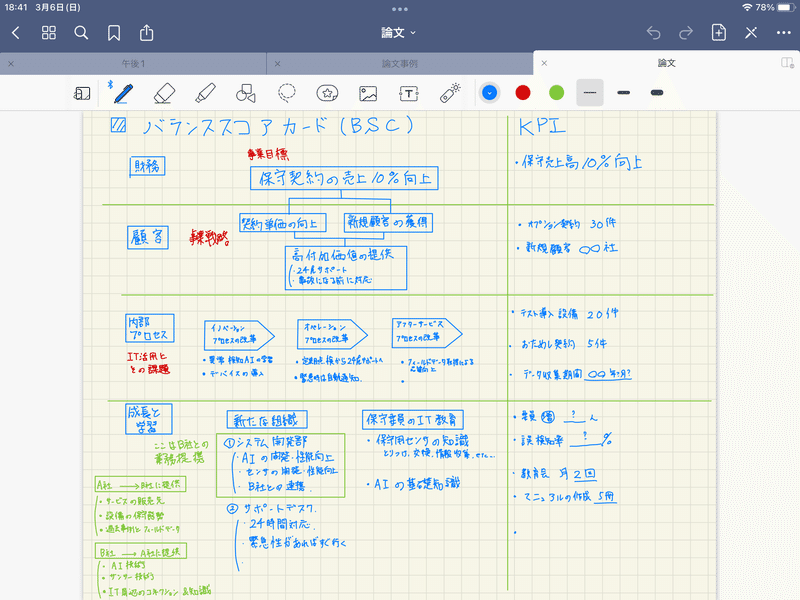Expand the blue pen color options
The width and height of the screenshot is (800, 600).
pyautogui.click(x=489, y=91)
